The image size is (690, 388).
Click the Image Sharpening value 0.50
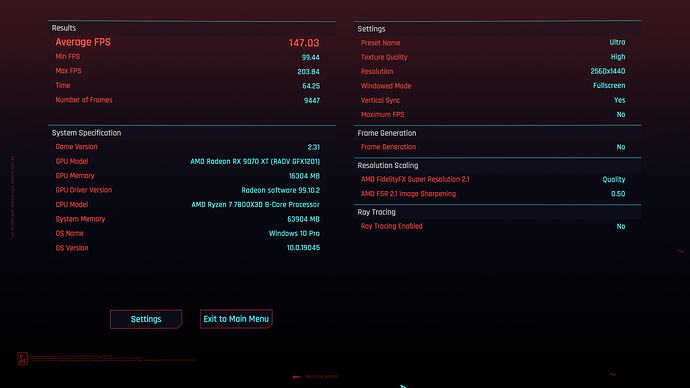[618, 194]
